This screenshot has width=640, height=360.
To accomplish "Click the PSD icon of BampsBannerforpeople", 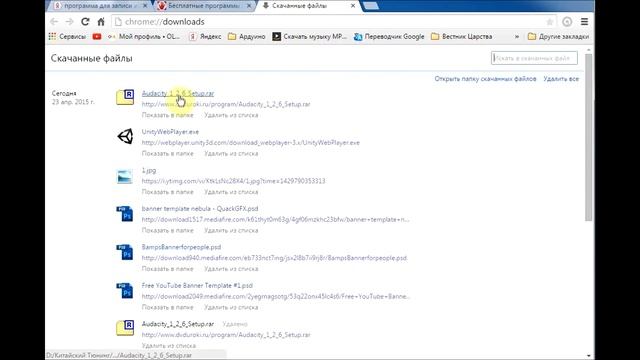I will 125,252.
